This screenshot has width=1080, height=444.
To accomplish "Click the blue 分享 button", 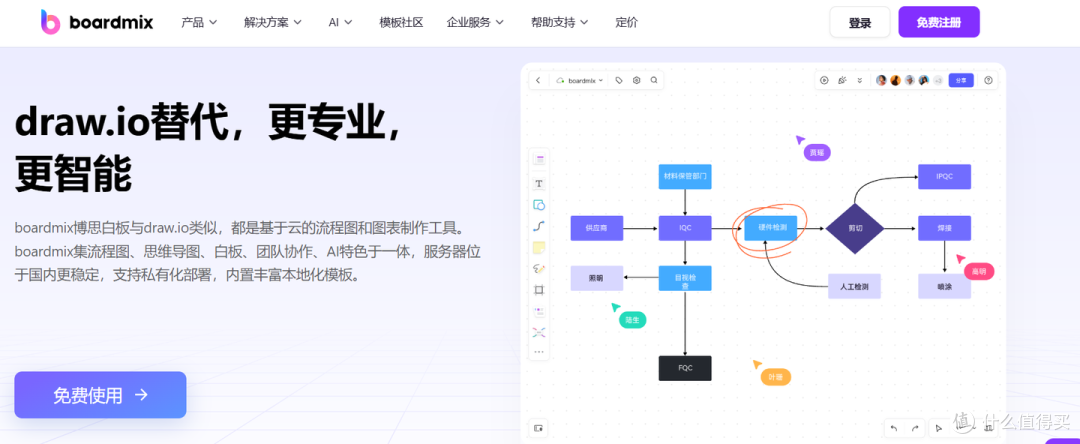I will click(x=961, y=80).
